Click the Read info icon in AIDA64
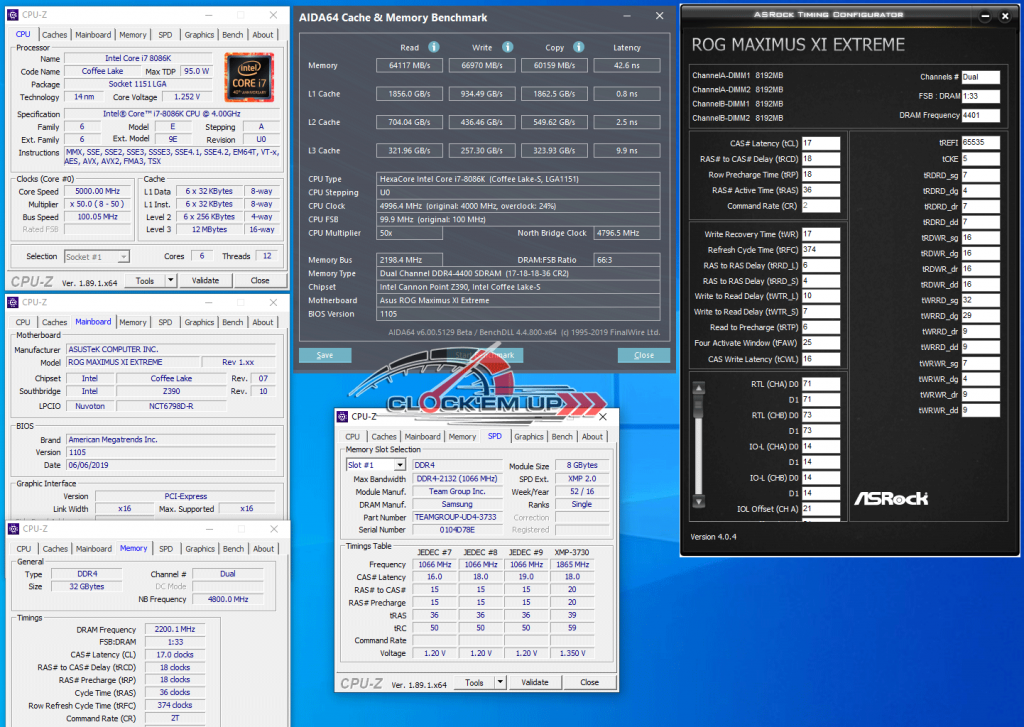Screen dimensions: 1024x727 [434, 47]
